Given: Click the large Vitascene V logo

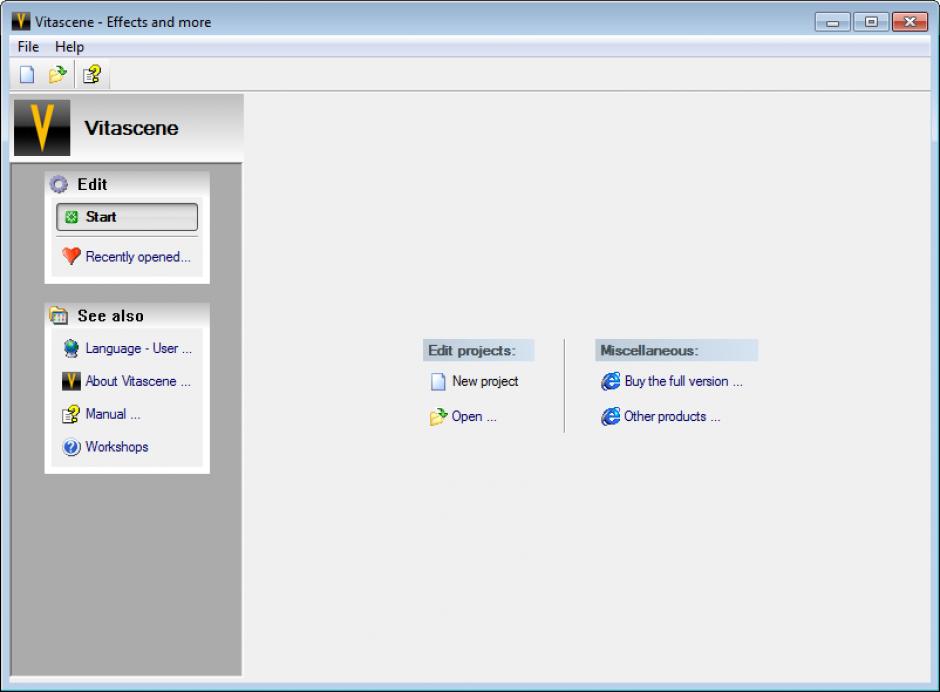Looking at the screenshot, I should (42, 128).
